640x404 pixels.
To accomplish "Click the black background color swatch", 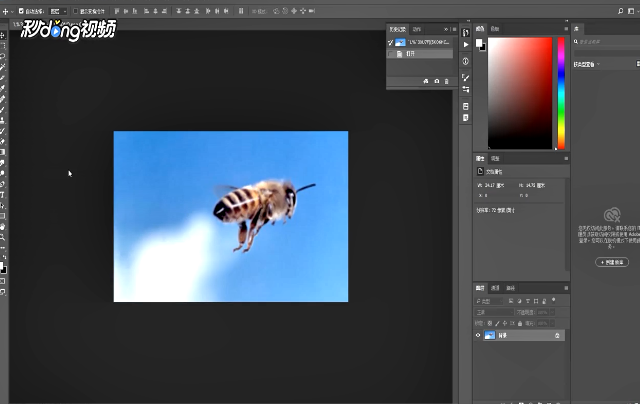I will pyautogui.click(x=484, y=49).
